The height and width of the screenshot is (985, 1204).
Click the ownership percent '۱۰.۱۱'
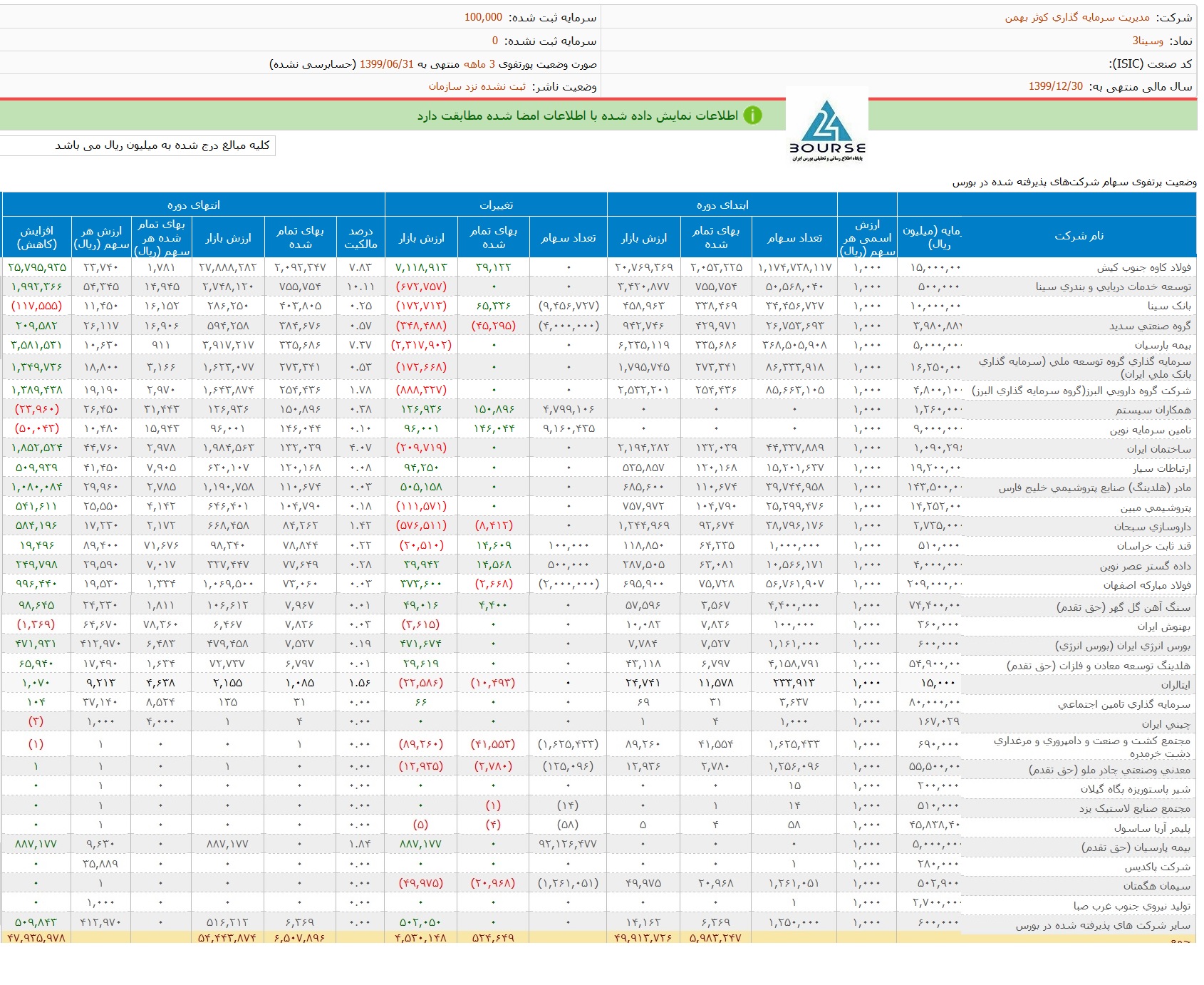click(360, 287)
